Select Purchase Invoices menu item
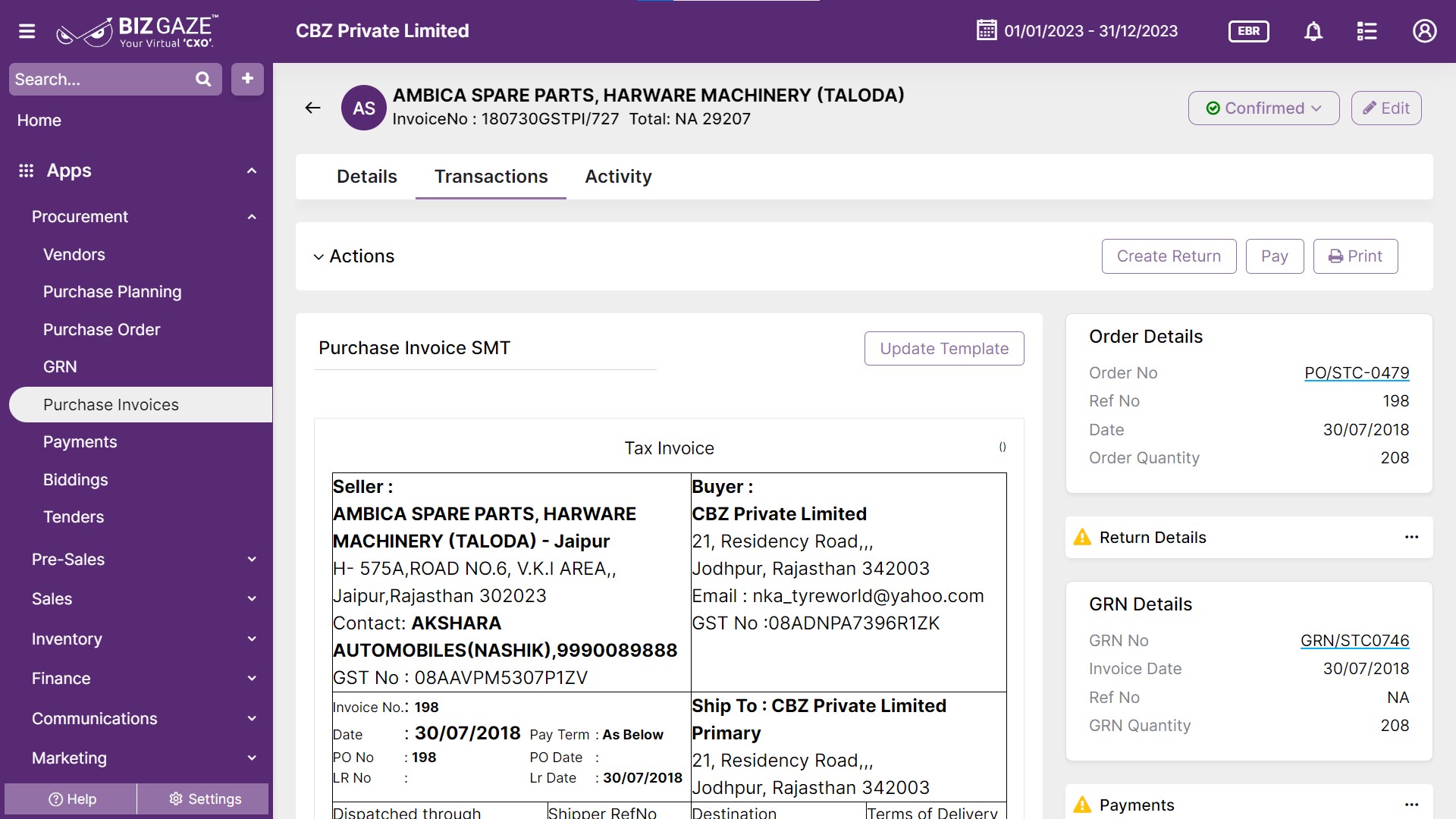Screen dimensions: 1456x819 [x=141, y=405]
